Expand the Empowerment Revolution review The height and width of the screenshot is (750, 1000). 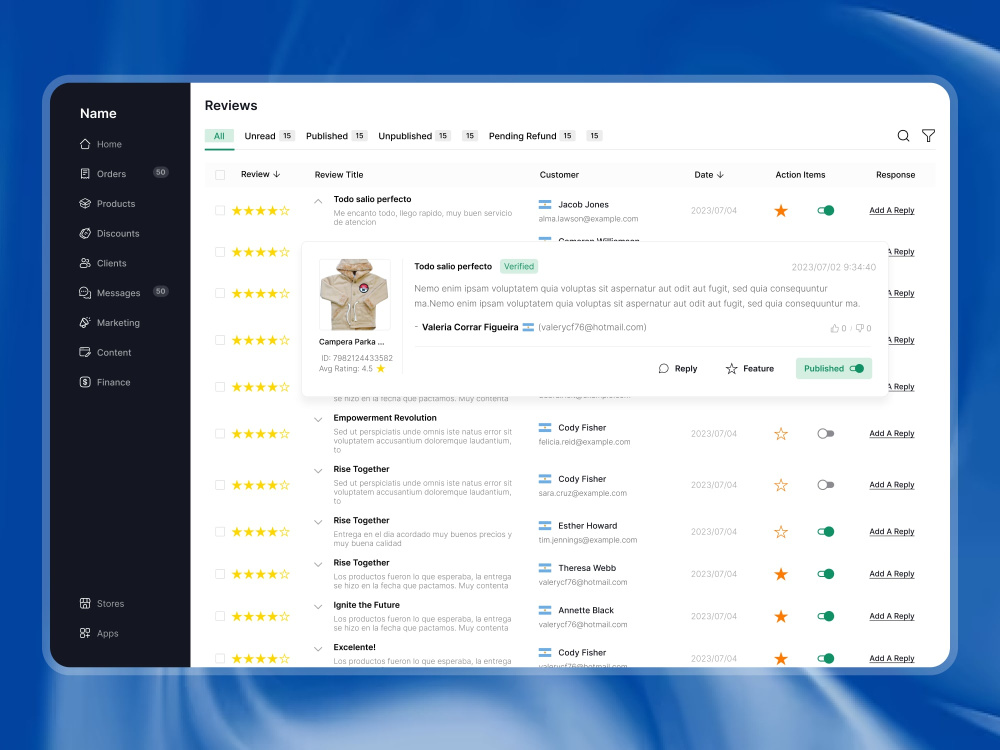click(318, 420)
